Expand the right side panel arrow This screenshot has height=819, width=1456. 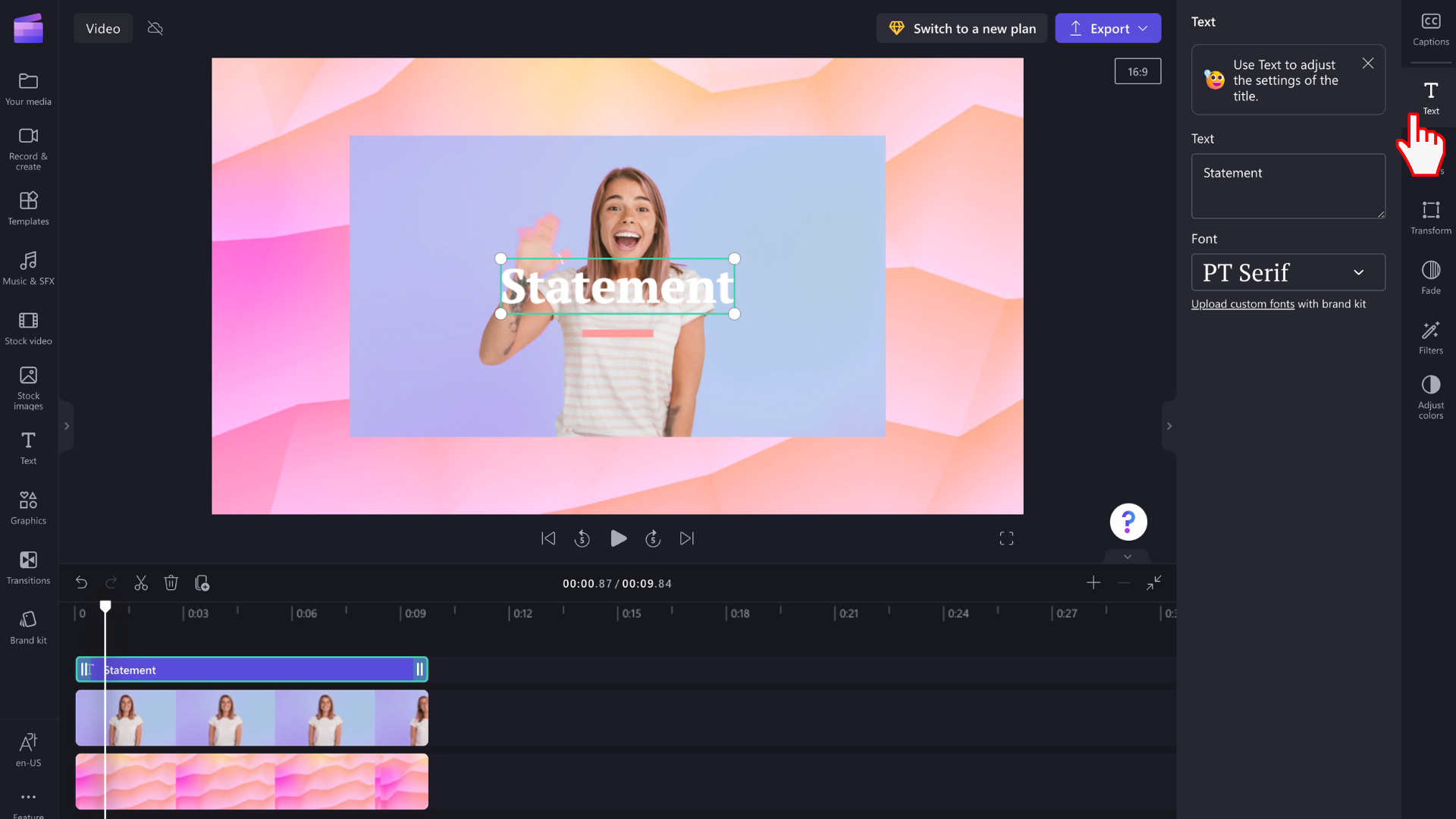pyautogui.click(x=1169, y=426)
